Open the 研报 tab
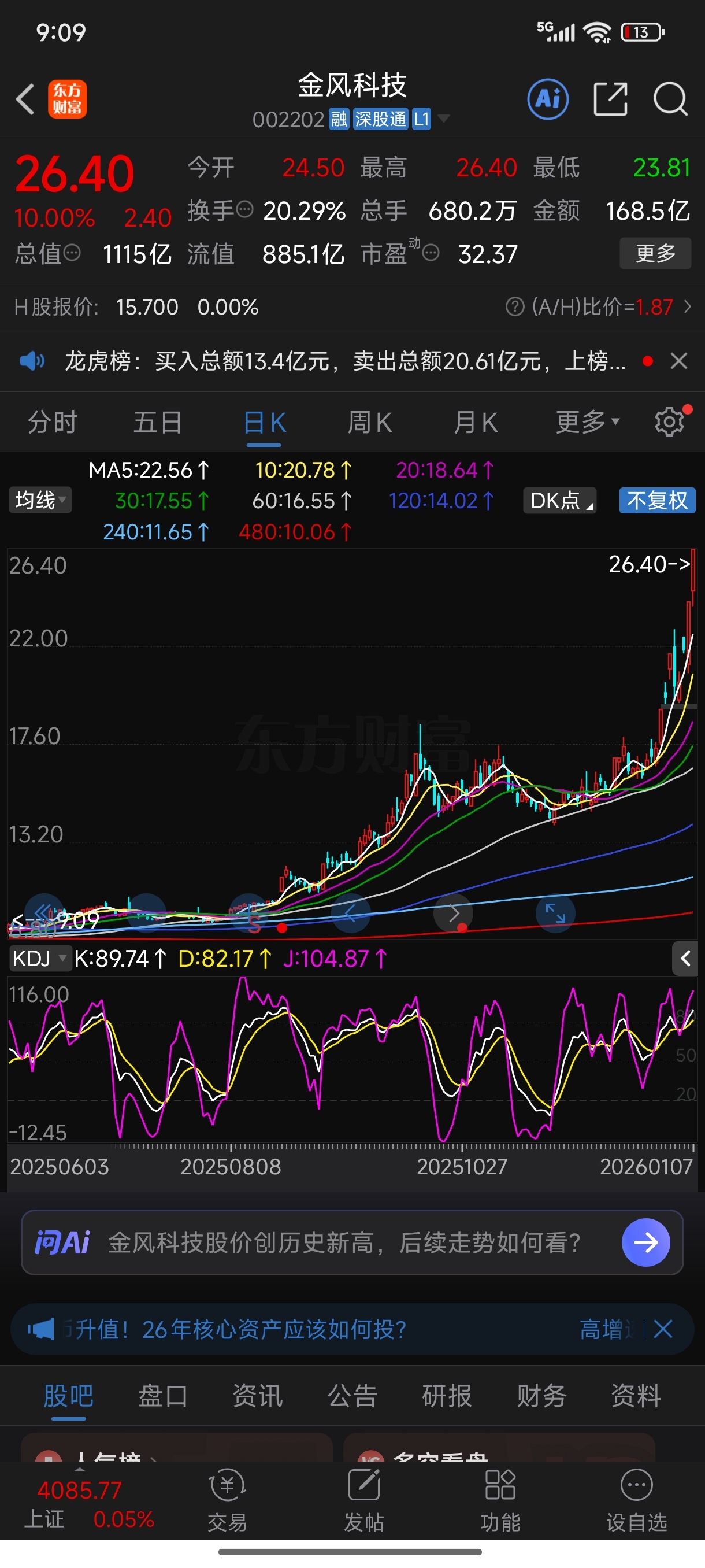 coord(447,1395)
